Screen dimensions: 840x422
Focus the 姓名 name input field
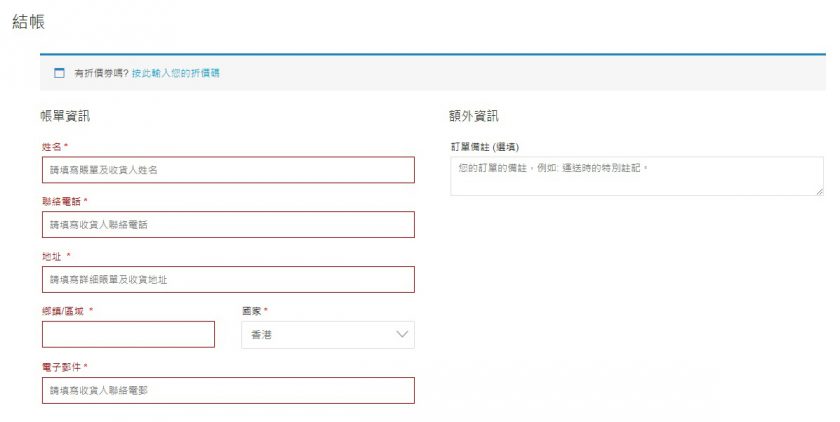[x=228, y=170]
